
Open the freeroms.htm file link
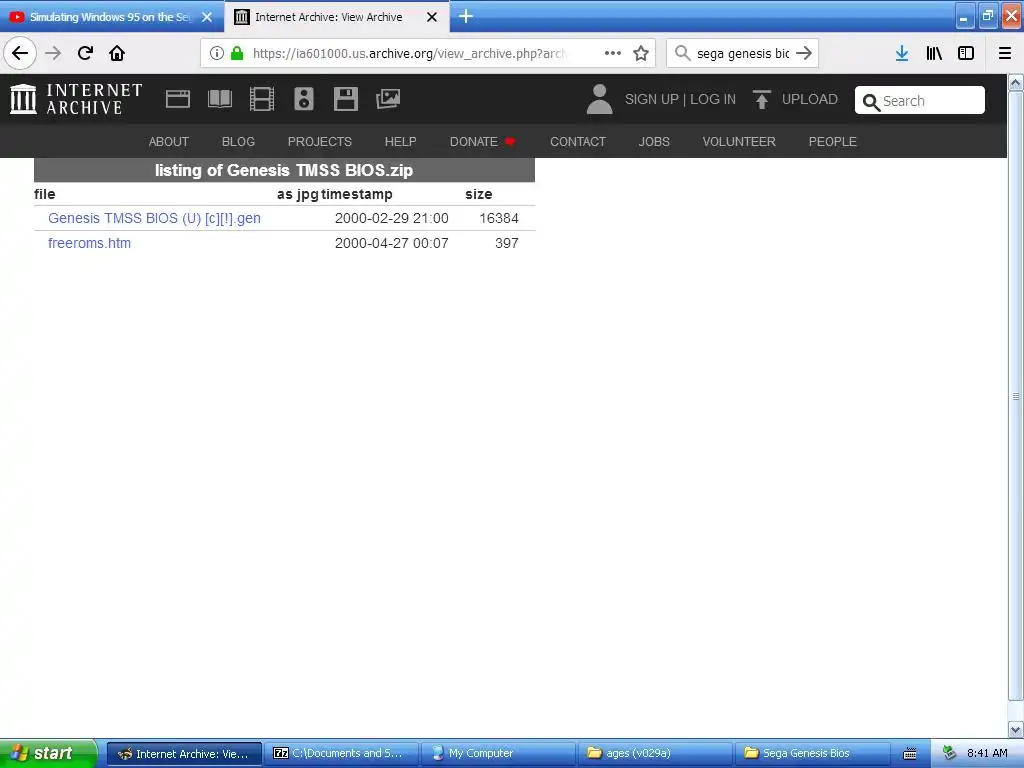tap(89, 243)
